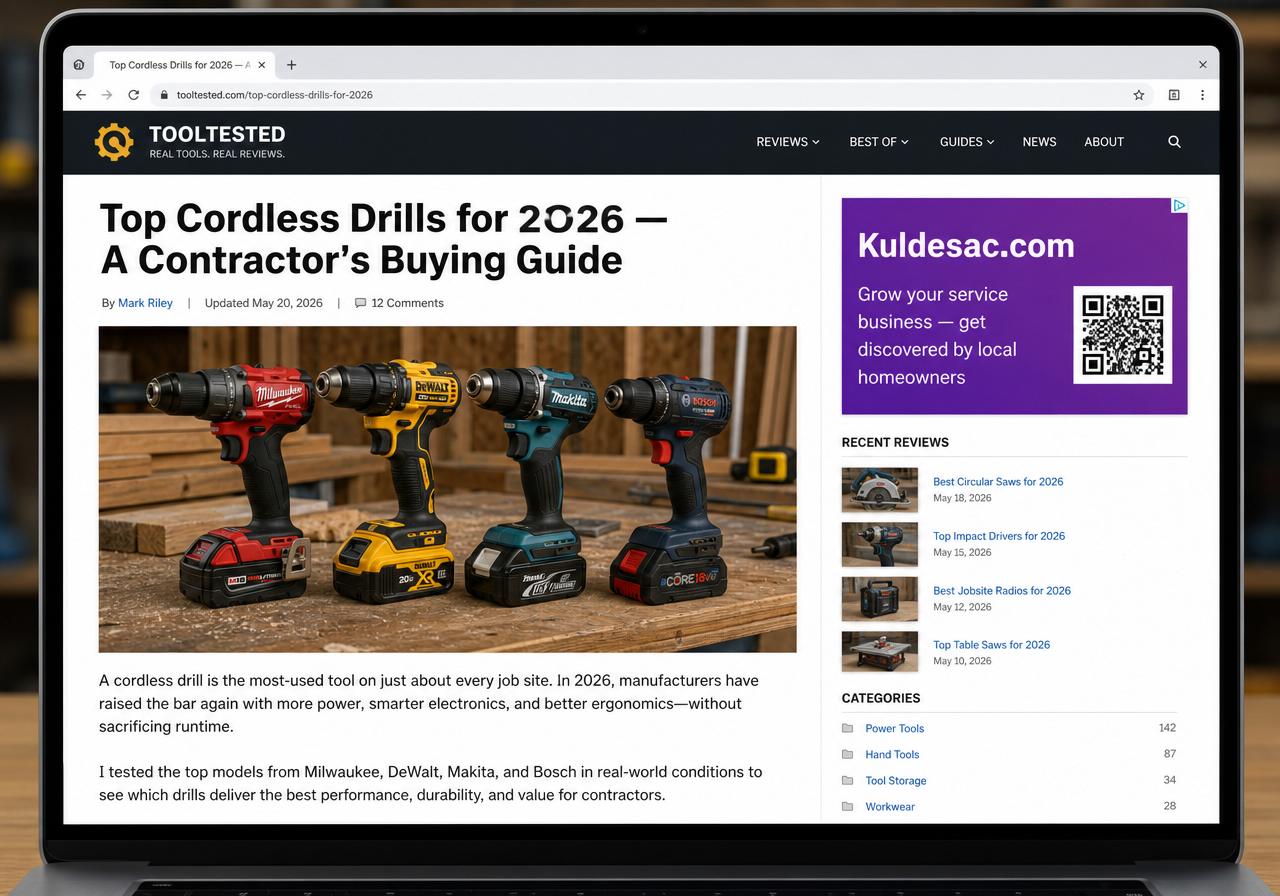Click the AdChoices icon on Kuldesac ad

(1179, 205)
